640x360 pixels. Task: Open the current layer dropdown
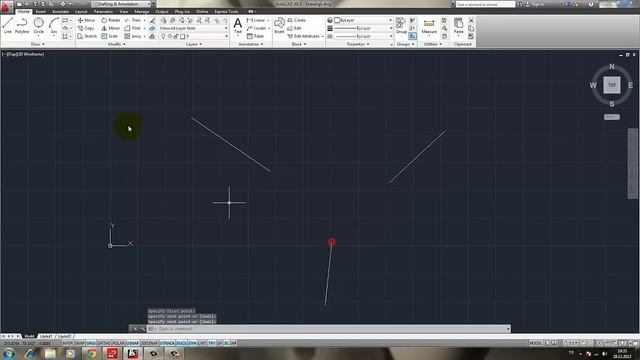193,36
